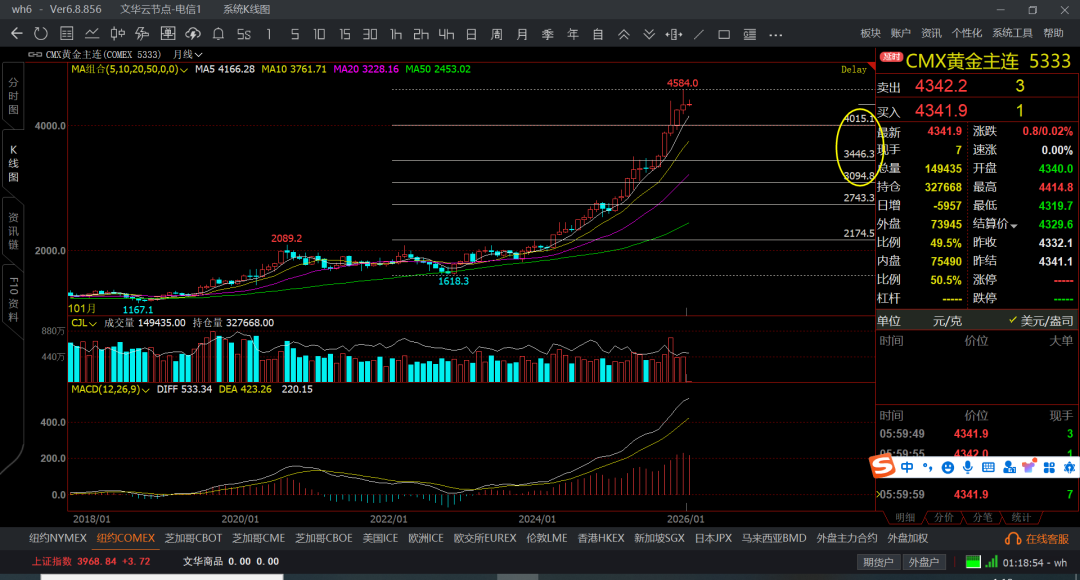This screenshot has width=1080, height=580.
Task: Switch to 分笔 tab
Action: pyautogui.click(x=982, y=517)
